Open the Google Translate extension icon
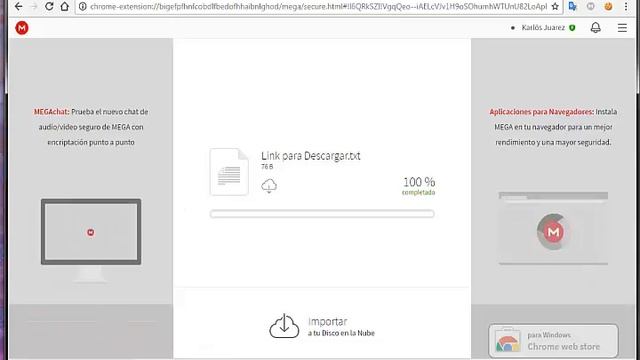Screen dimensions: 640x360 (573, 7)
